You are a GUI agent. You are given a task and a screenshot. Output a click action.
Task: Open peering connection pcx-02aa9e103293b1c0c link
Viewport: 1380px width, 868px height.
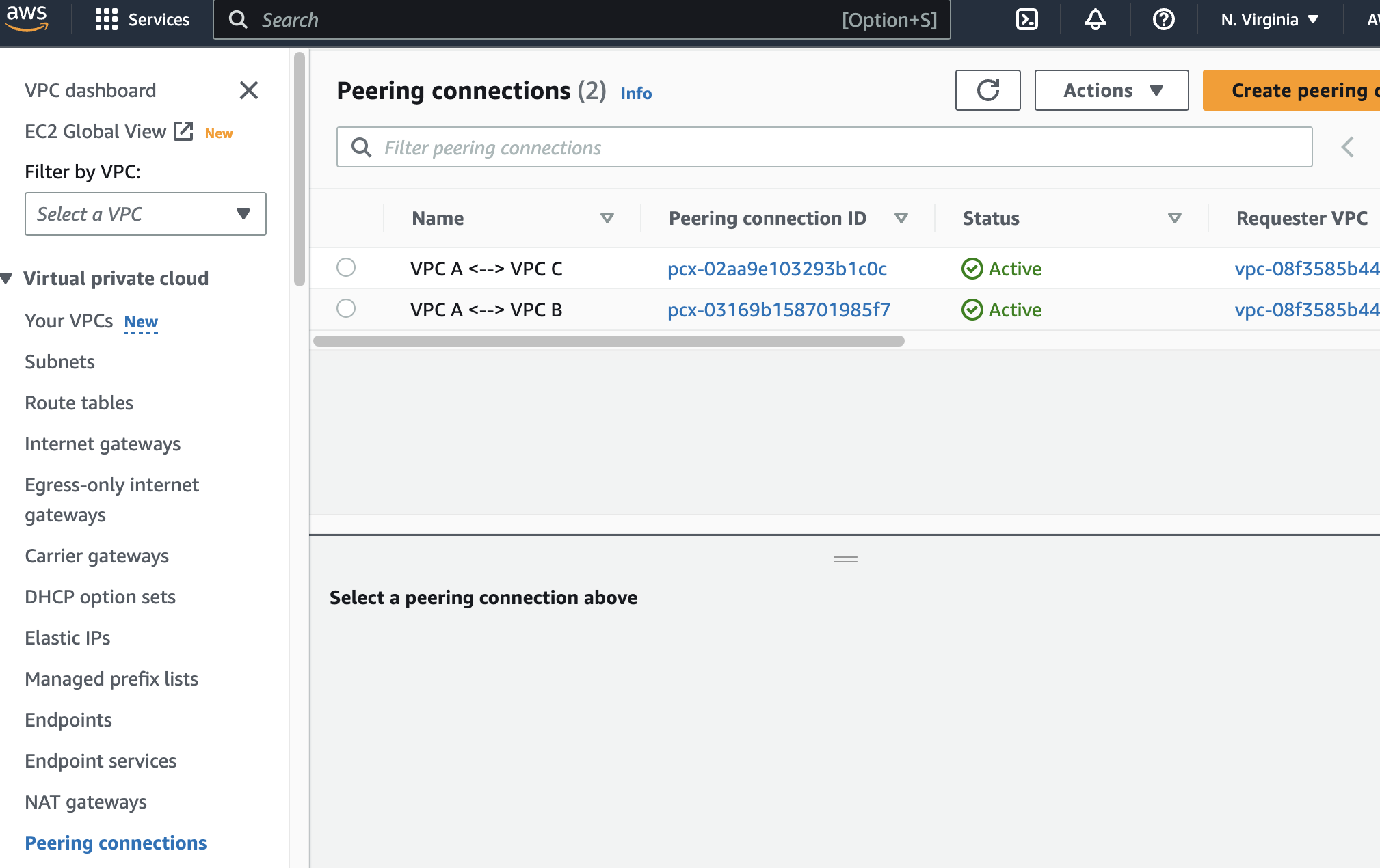777,269
